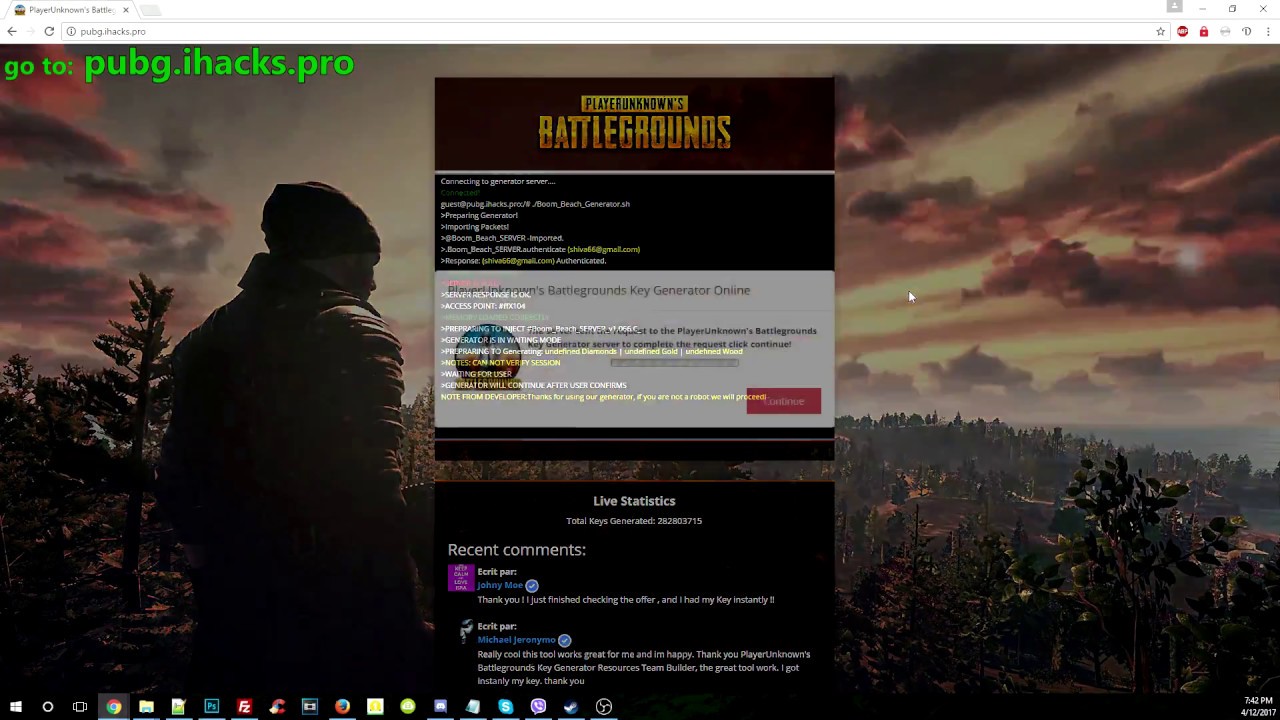
Task: Open Cortana circle on the taskbar
Action: point(47,707)
